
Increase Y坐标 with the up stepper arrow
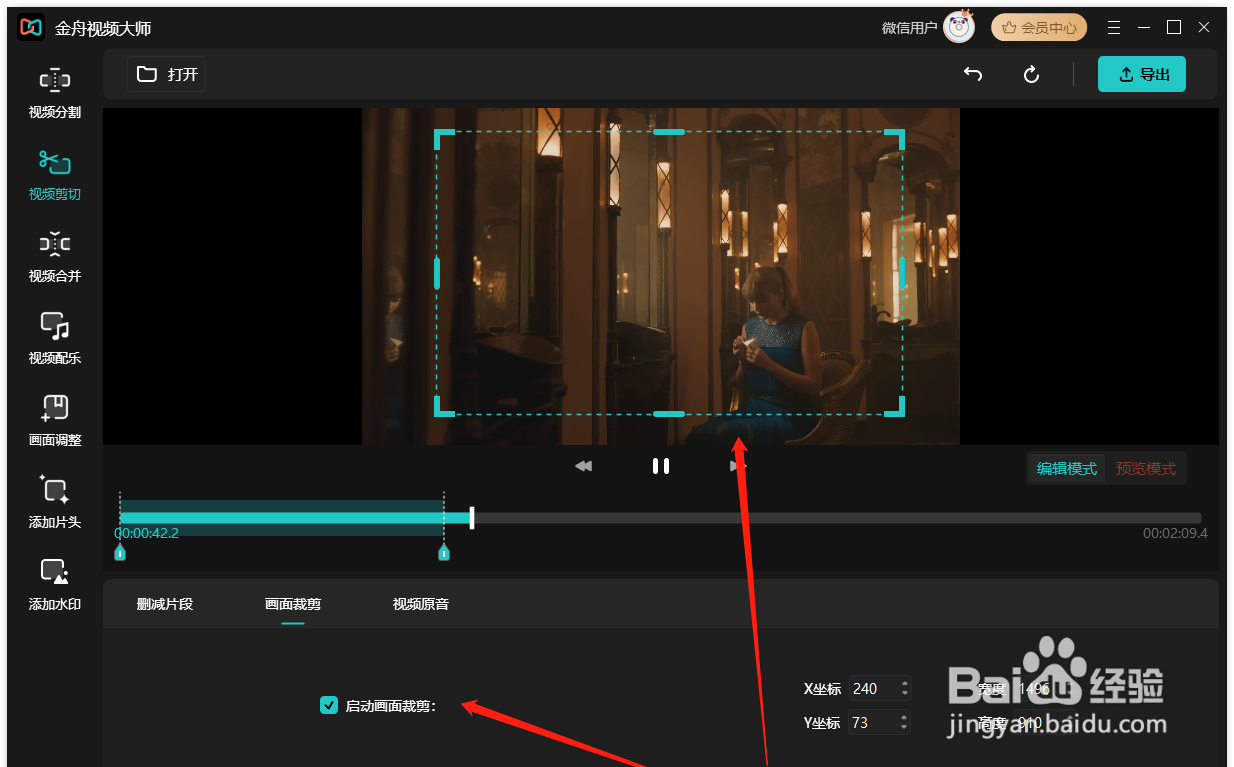pyautogui.click(x=905, y=717)
